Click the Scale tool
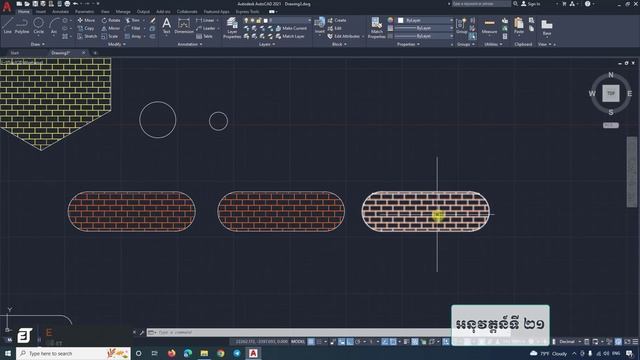Screen dimensions: 640x360 [x=110, y=36]
